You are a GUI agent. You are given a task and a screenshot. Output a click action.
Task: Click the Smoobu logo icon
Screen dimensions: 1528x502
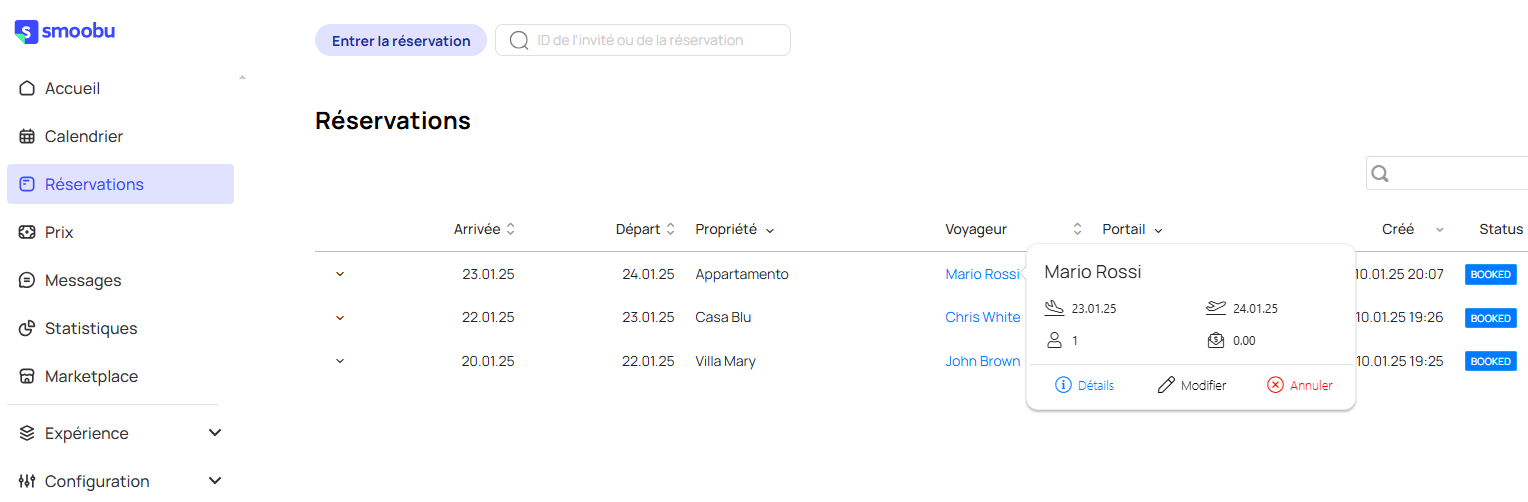26,32
